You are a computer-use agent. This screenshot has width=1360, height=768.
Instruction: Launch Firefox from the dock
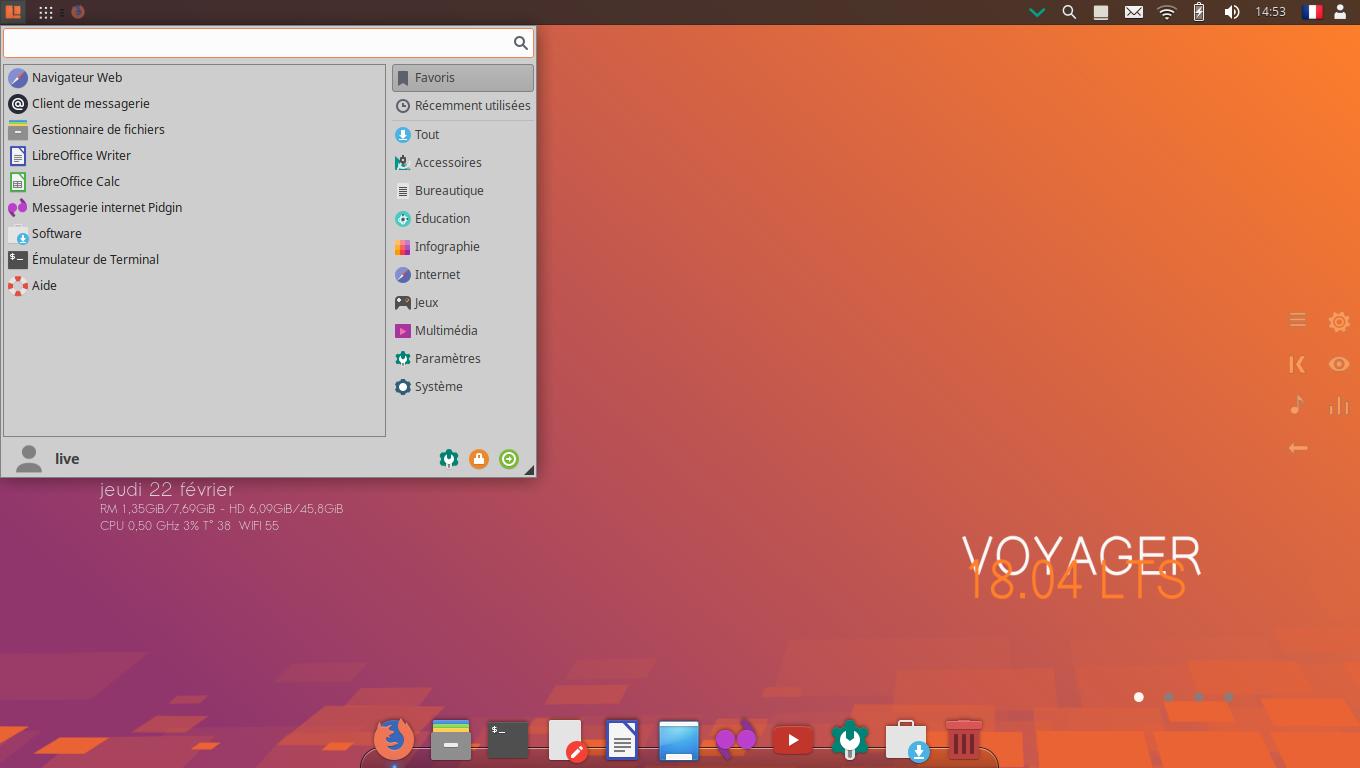click(x=394, y=740)
